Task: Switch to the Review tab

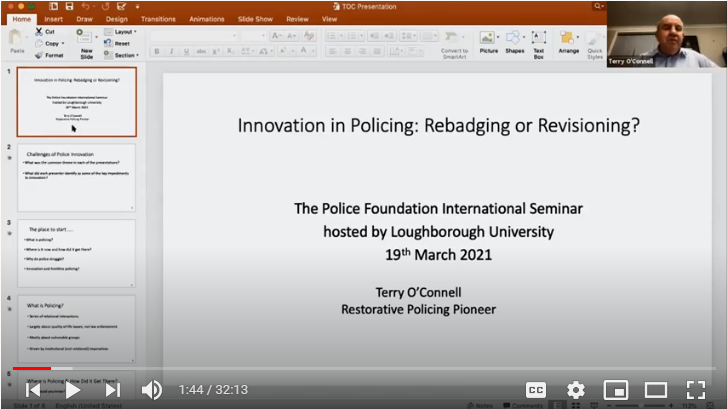Action: (297, 19)
